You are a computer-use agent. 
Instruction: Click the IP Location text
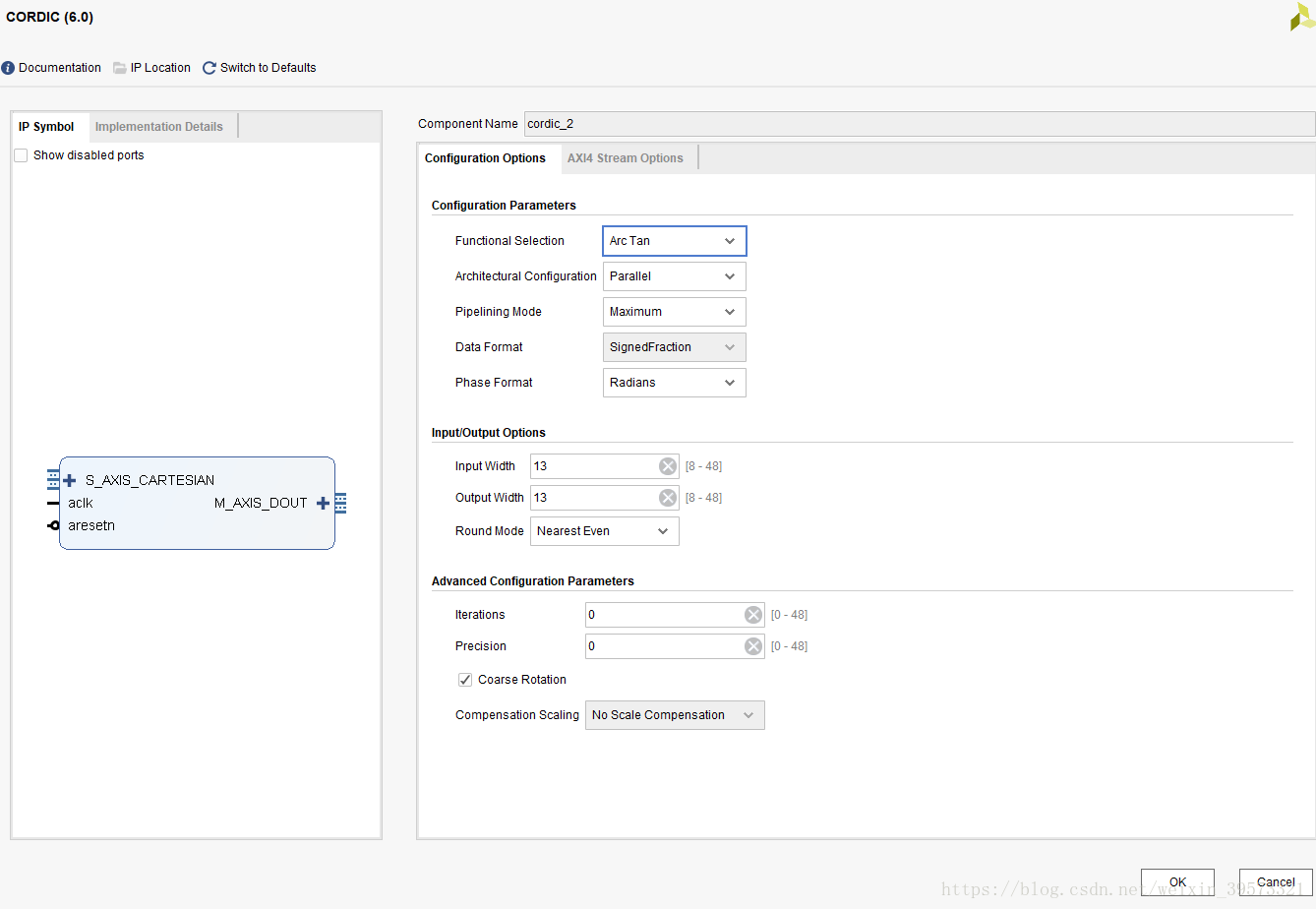coord(160,68)
